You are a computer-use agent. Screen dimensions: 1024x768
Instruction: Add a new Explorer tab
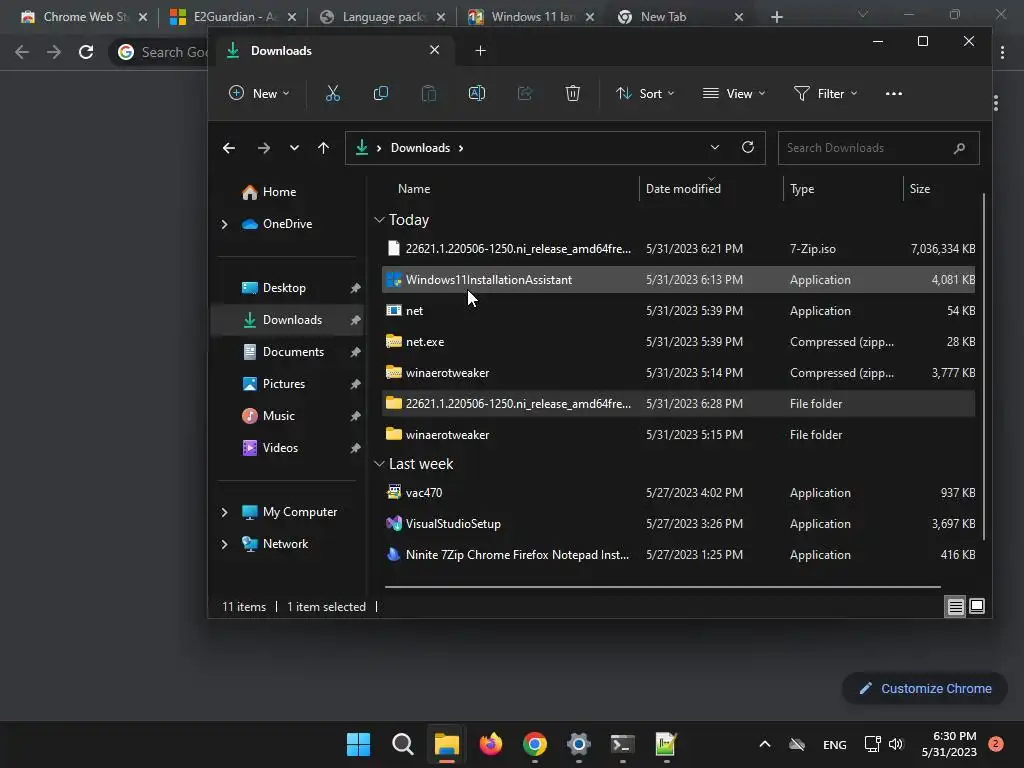click(481, 50)
